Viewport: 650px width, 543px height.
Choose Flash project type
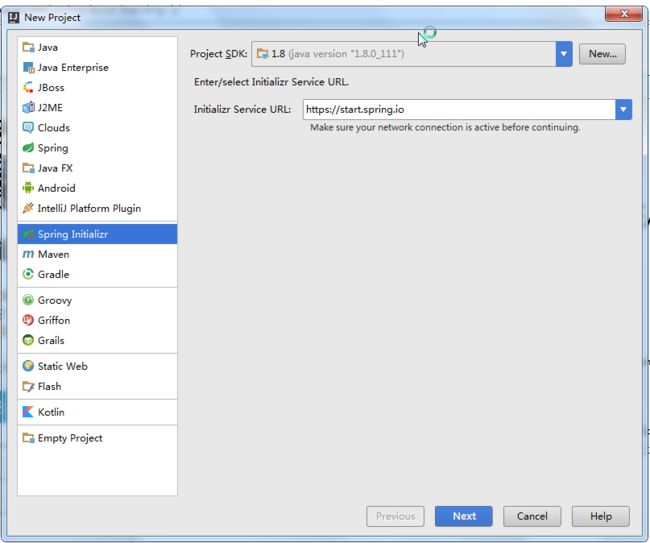[x=97, y=386]
